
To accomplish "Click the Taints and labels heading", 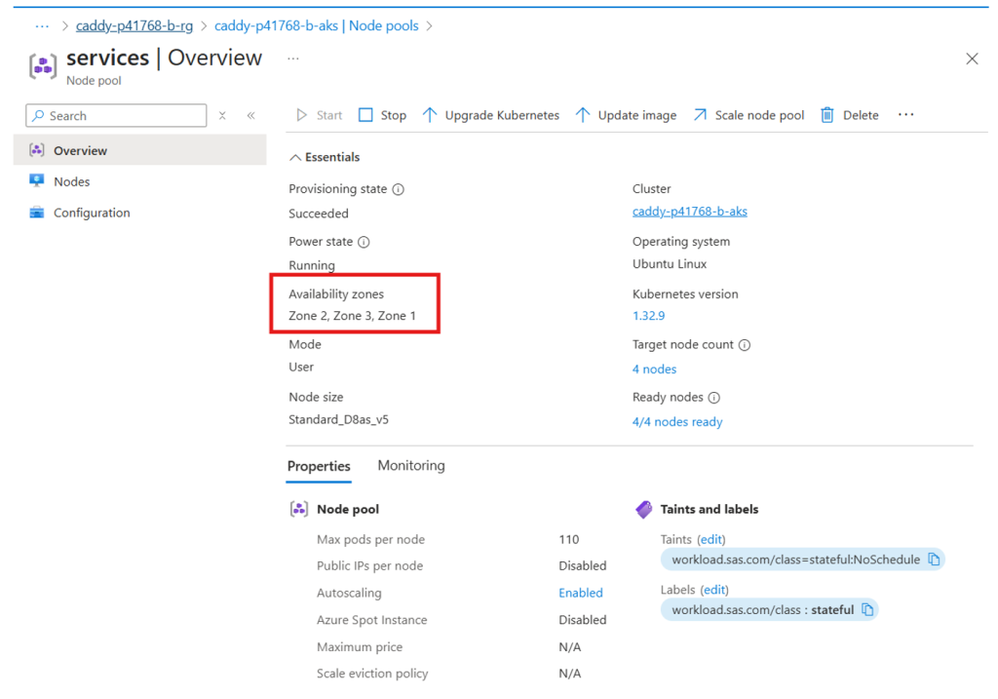I will 709,509.
